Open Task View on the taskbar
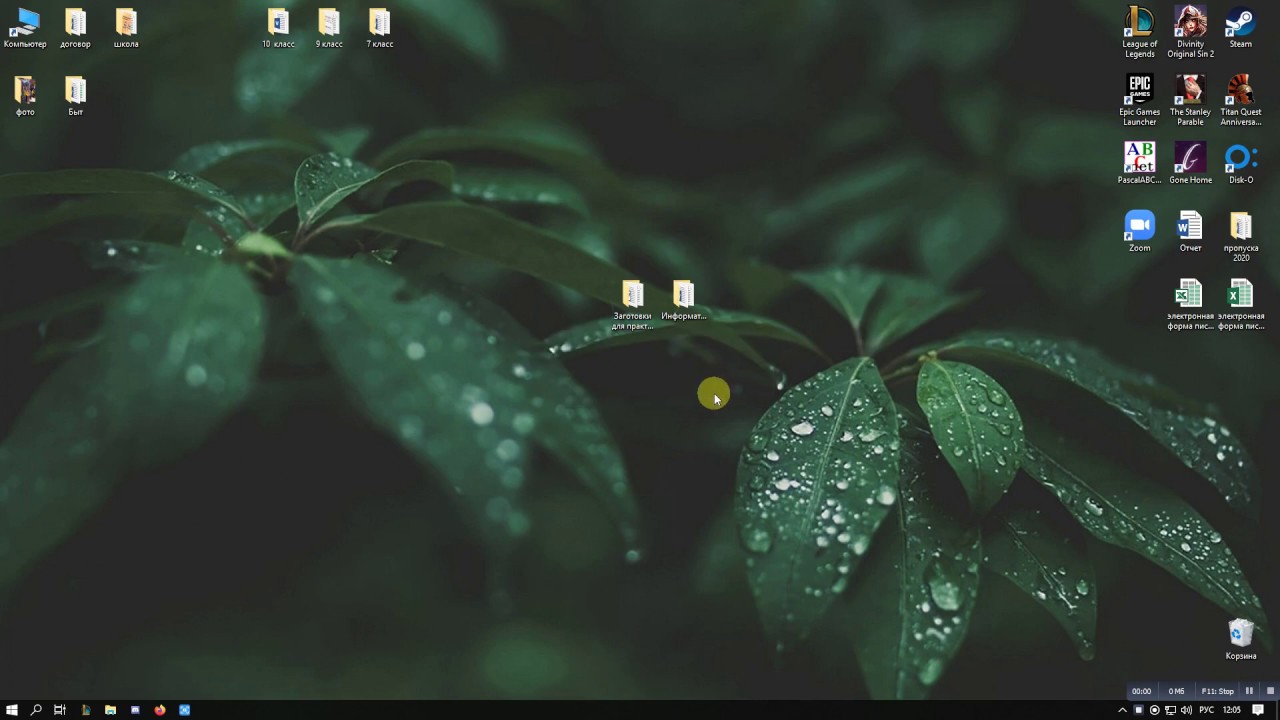The width and height of the screenshot is (1280, 720). click(x=60, y=710)
